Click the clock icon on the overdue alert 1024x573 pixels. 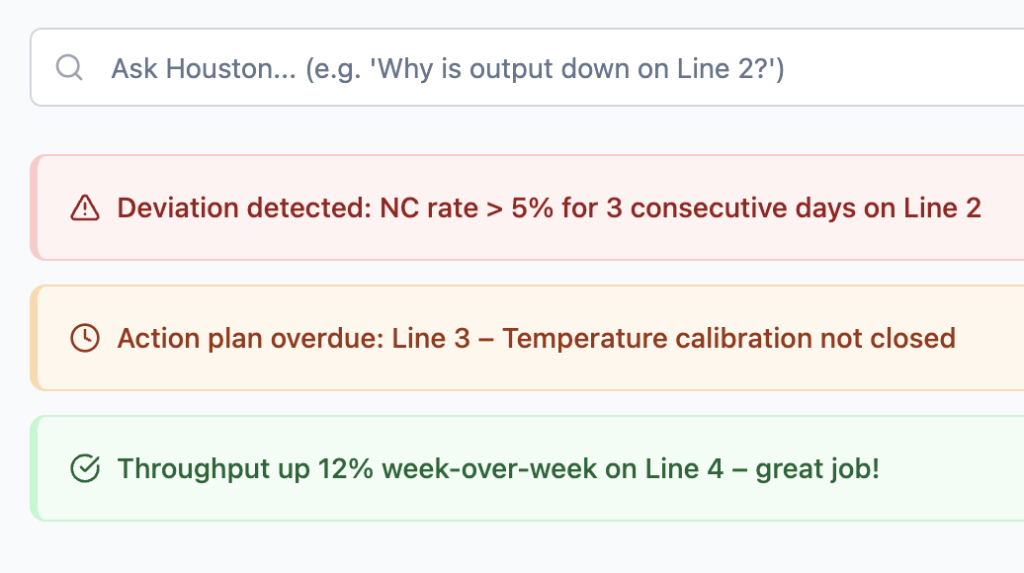pos(85,338)
